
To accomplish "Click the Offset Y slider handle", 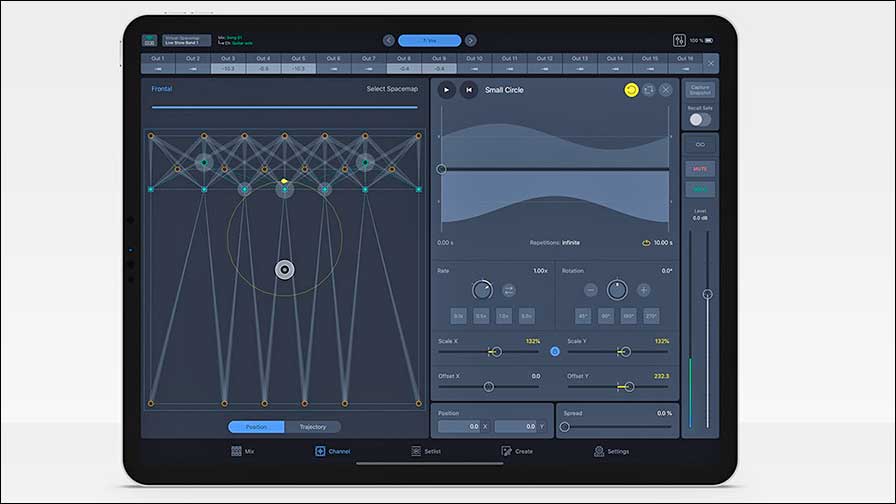I will coord(629,387).
